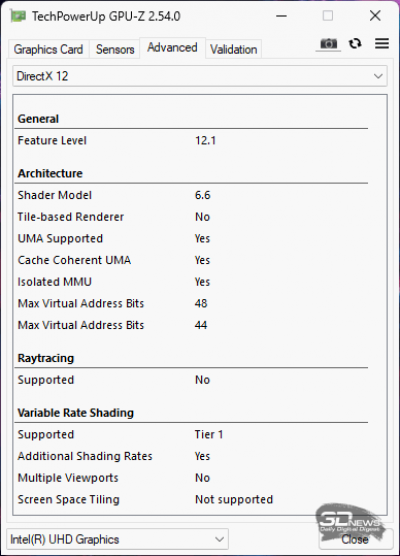Open the Sensors tab
The image size is (400, 556).
click(x=115, y=49)
